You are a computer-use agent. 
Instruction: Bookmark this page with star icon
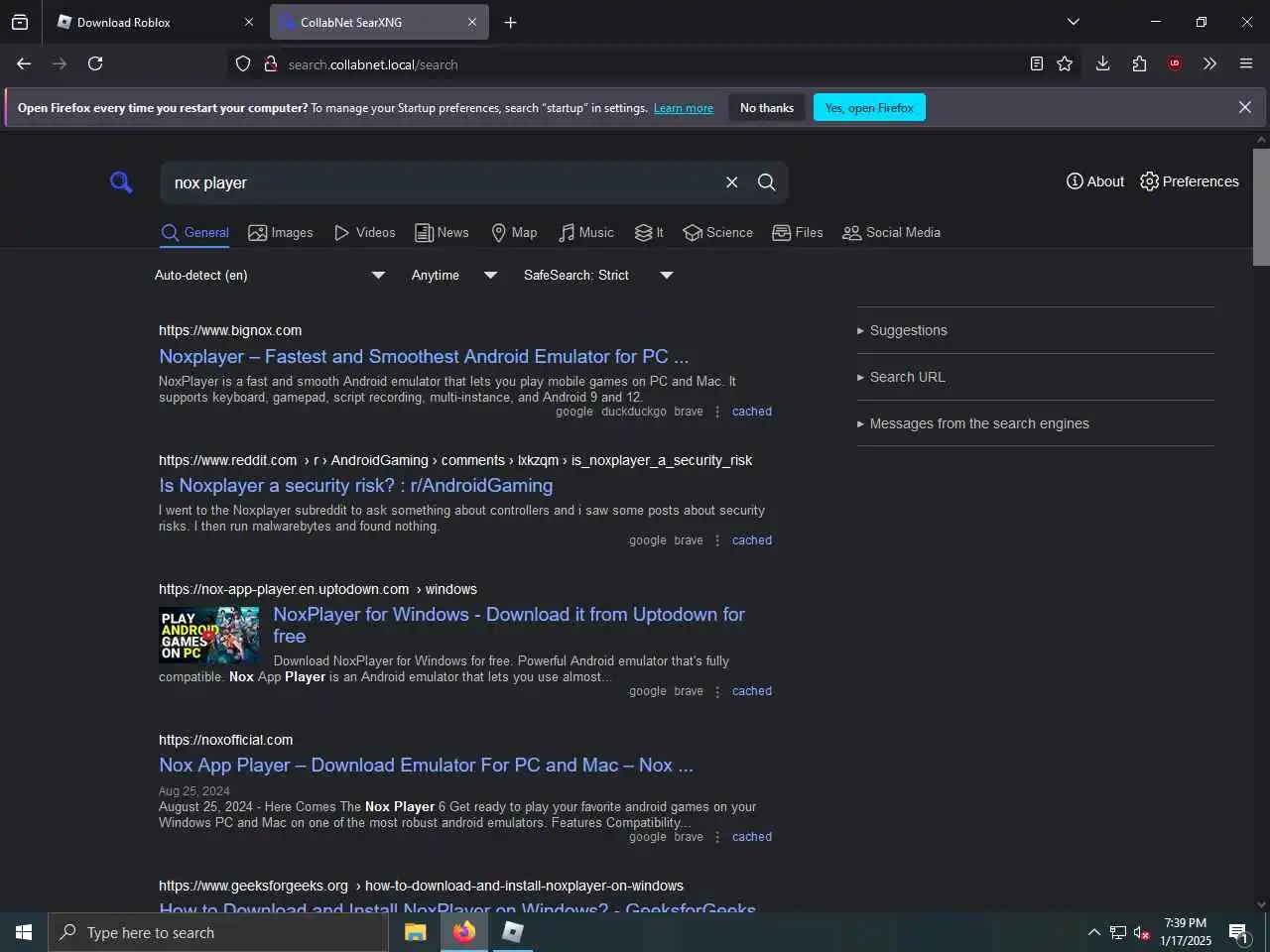pos(1065,63)
